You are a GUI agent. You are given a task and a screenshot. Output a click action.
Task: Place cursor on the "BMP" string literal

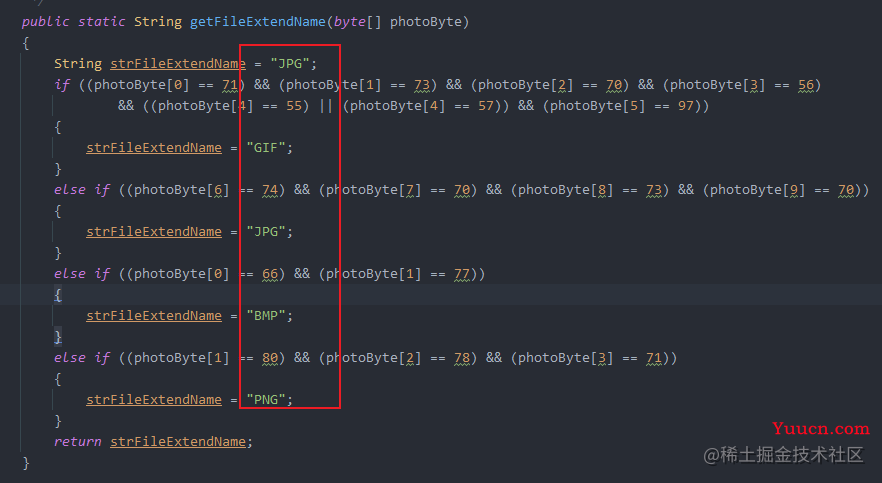pyautogui.click(x=270, y=315)
